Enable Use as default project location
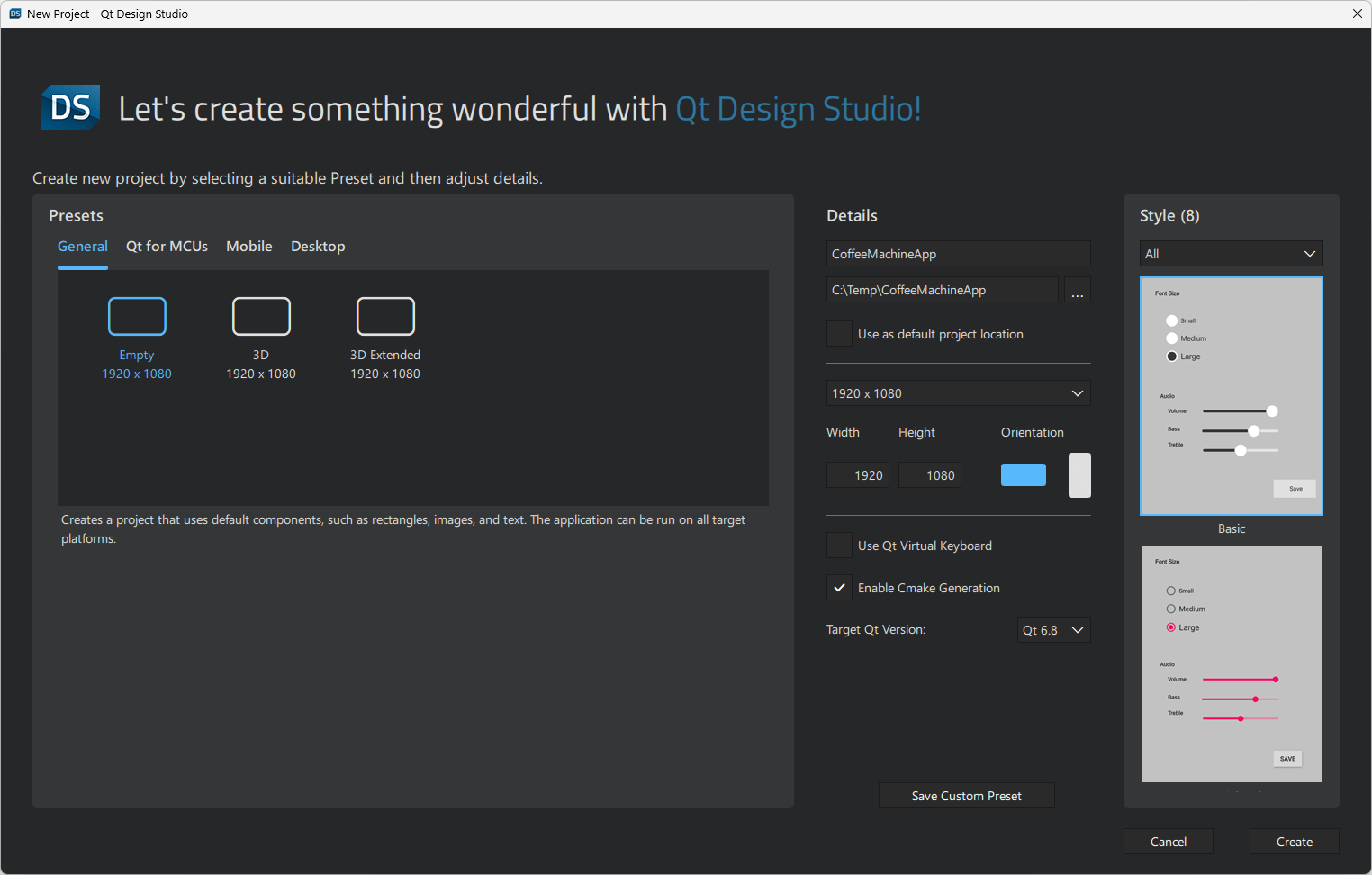Screen dimensions: 1372x875 pos(838,333)
